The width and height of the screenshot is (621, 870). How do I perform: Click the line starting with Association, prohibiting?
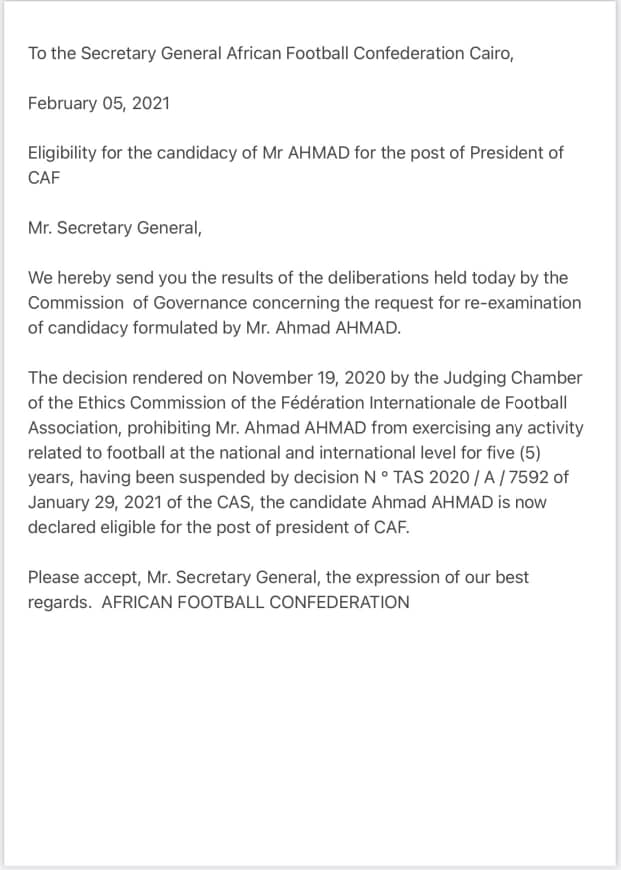(x=305, y=428)
